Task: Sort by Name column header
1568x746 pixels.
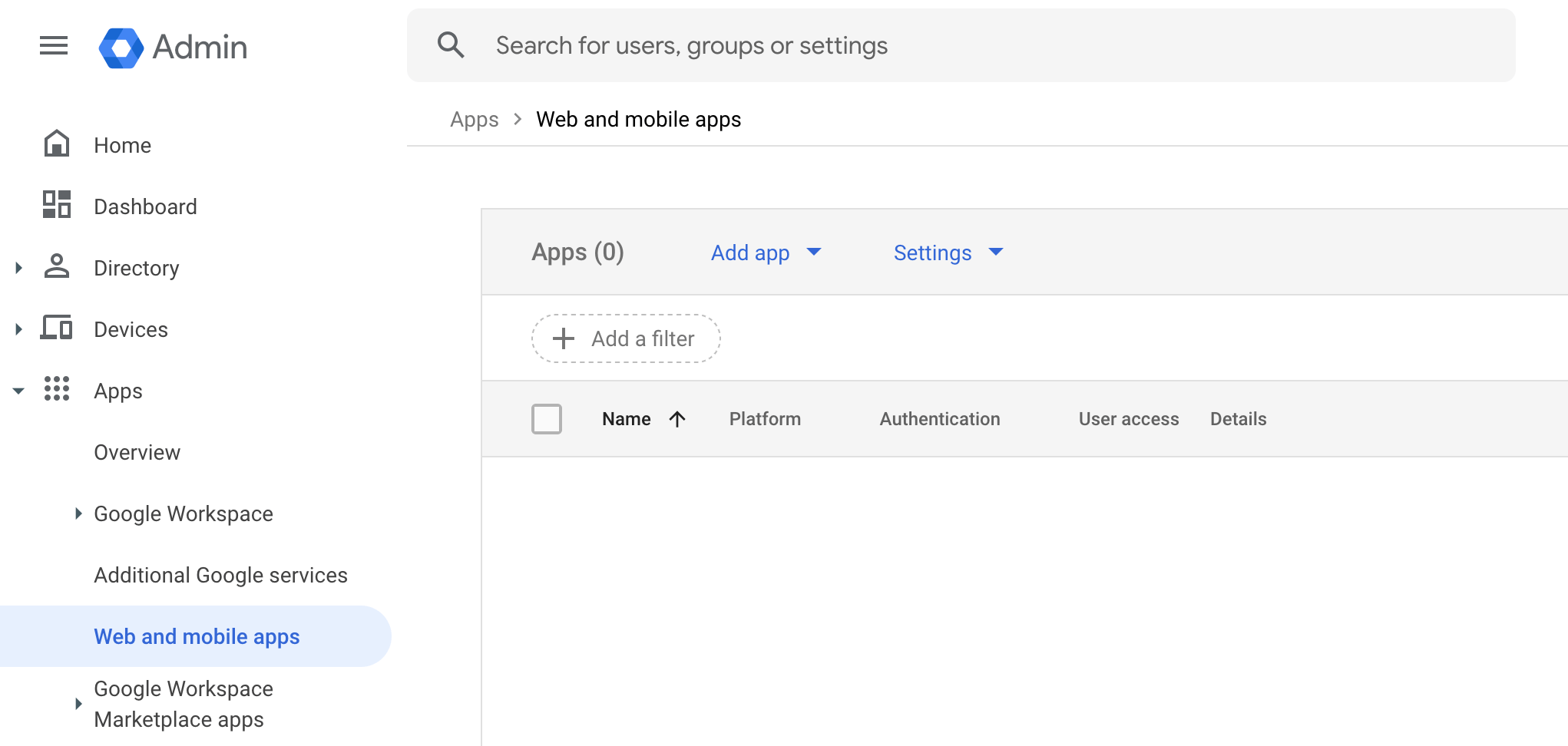Action: click(x=627, y=419)
